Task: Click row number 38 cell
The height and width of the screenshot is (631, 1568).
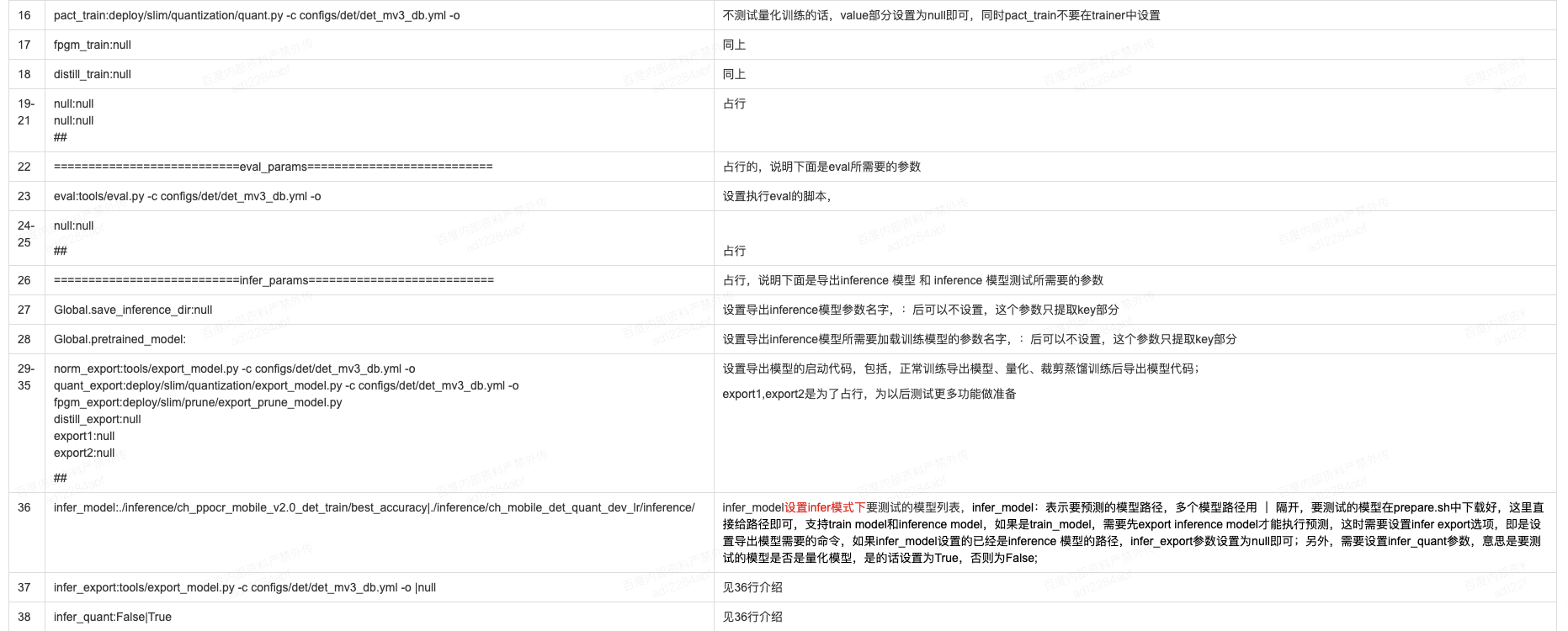Action: tap(26, 617)
